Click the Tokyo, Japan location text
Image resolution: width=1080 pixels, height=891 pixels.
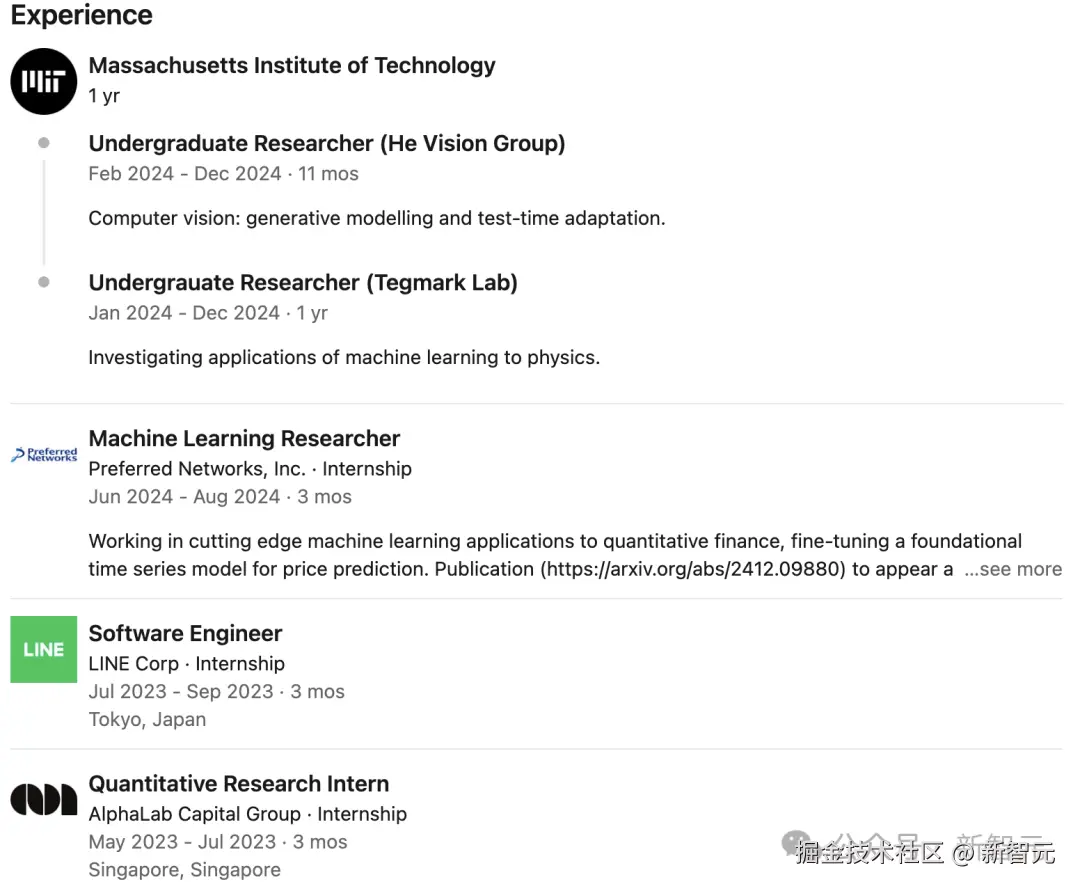(147, 719)
